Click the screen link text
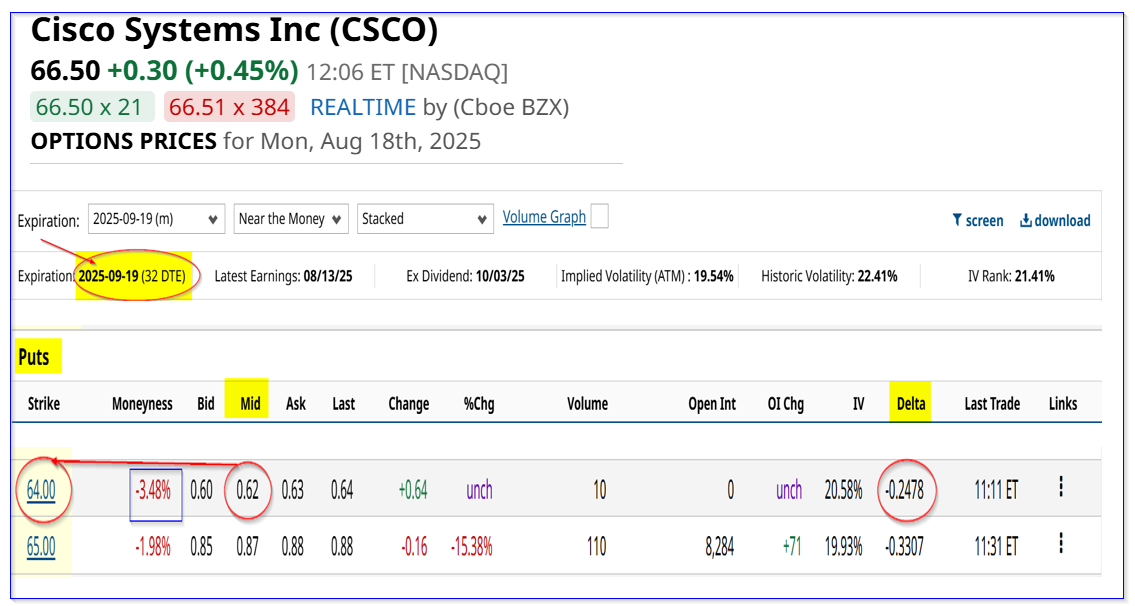 click(x=984, y=220)
